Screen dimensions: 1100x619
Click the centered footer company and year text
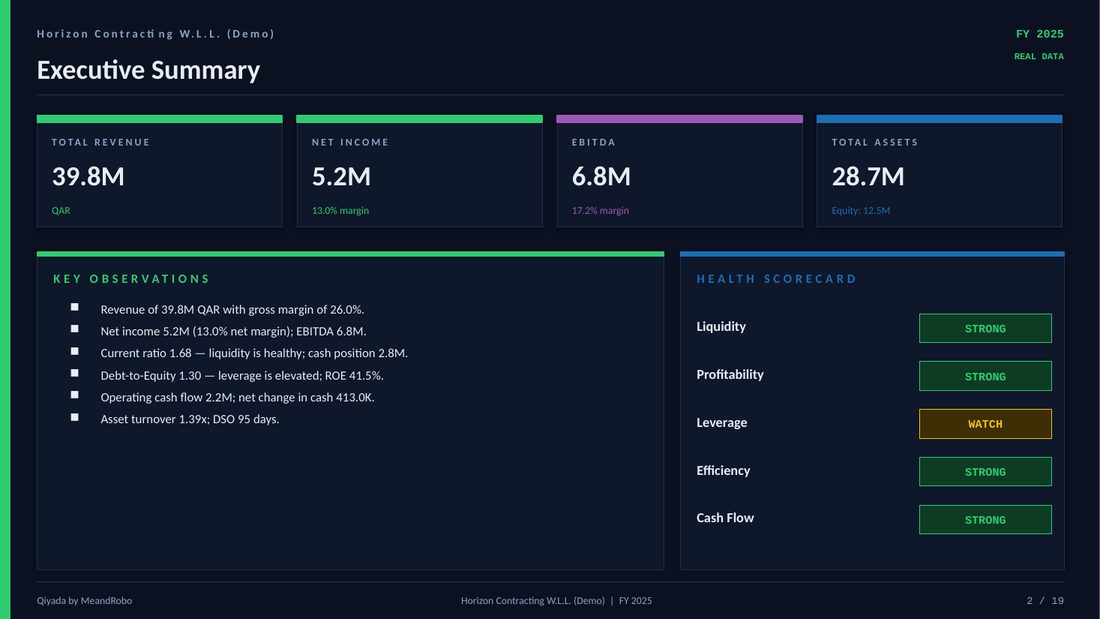(556, 601)
